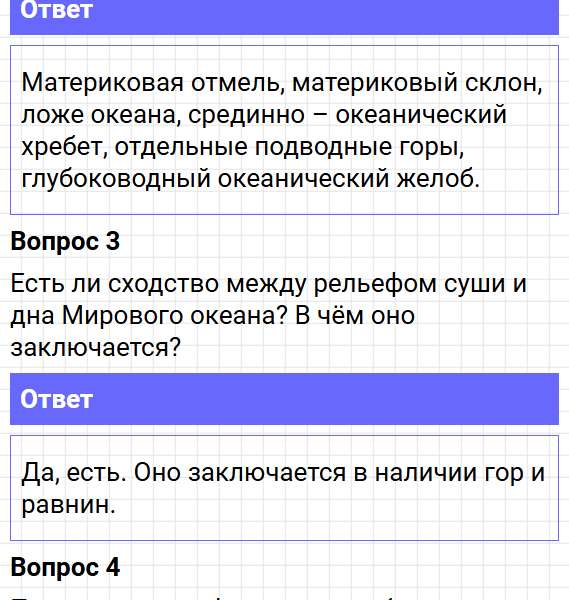Viewport: 569px width, 600px height.
Task: Click the word "склон," in first answer
Action: [504, 83]
